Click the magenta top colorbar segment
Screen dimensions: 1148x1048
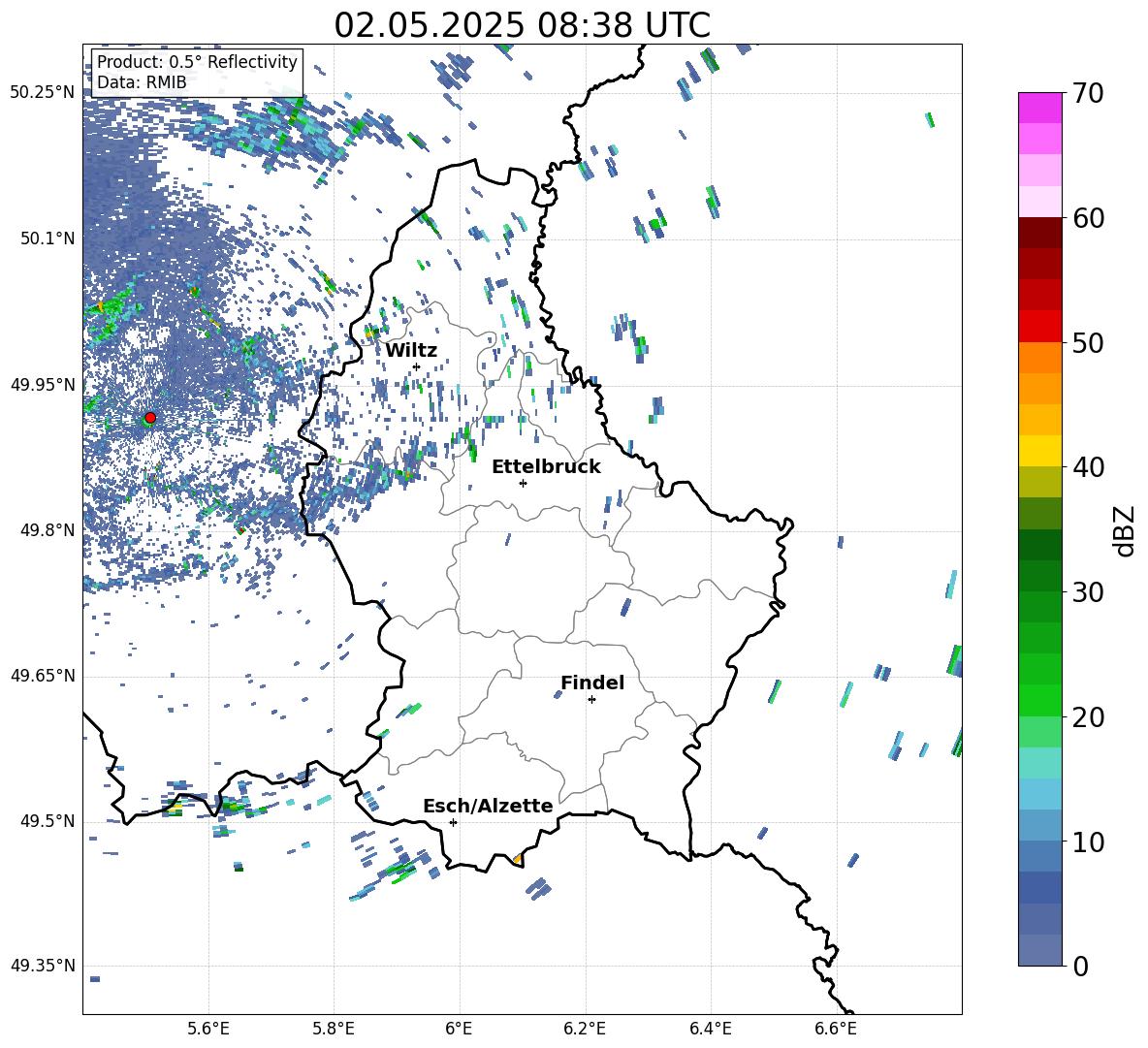[x=1040, y=108]
